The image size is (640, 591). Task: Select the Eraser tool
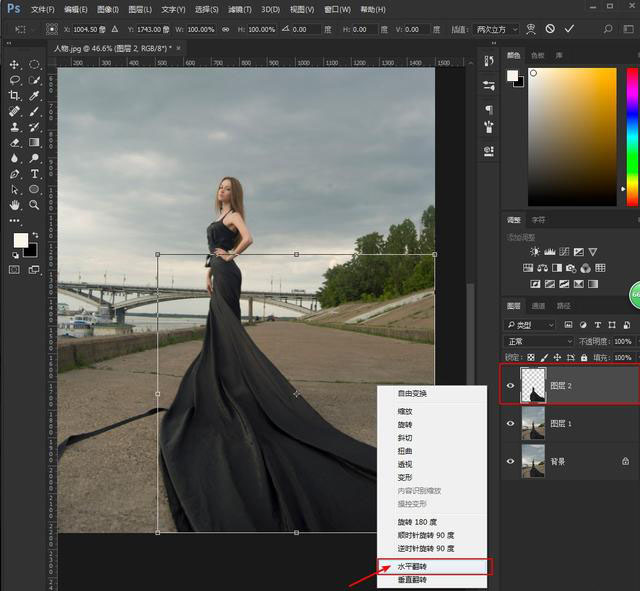click(14, 142)
